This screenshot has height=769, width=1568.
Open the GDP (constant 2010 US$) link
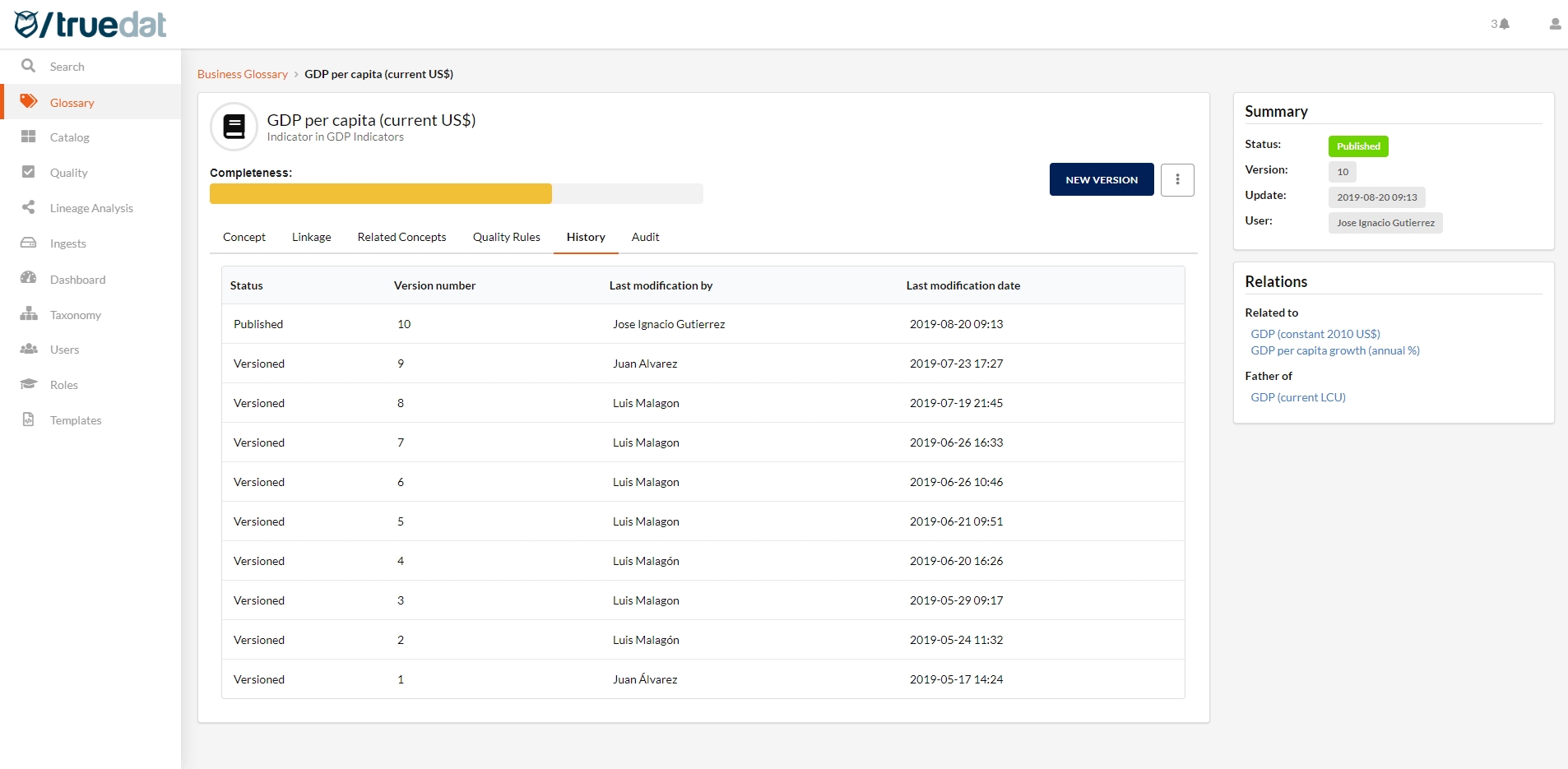pos(1315,334)
